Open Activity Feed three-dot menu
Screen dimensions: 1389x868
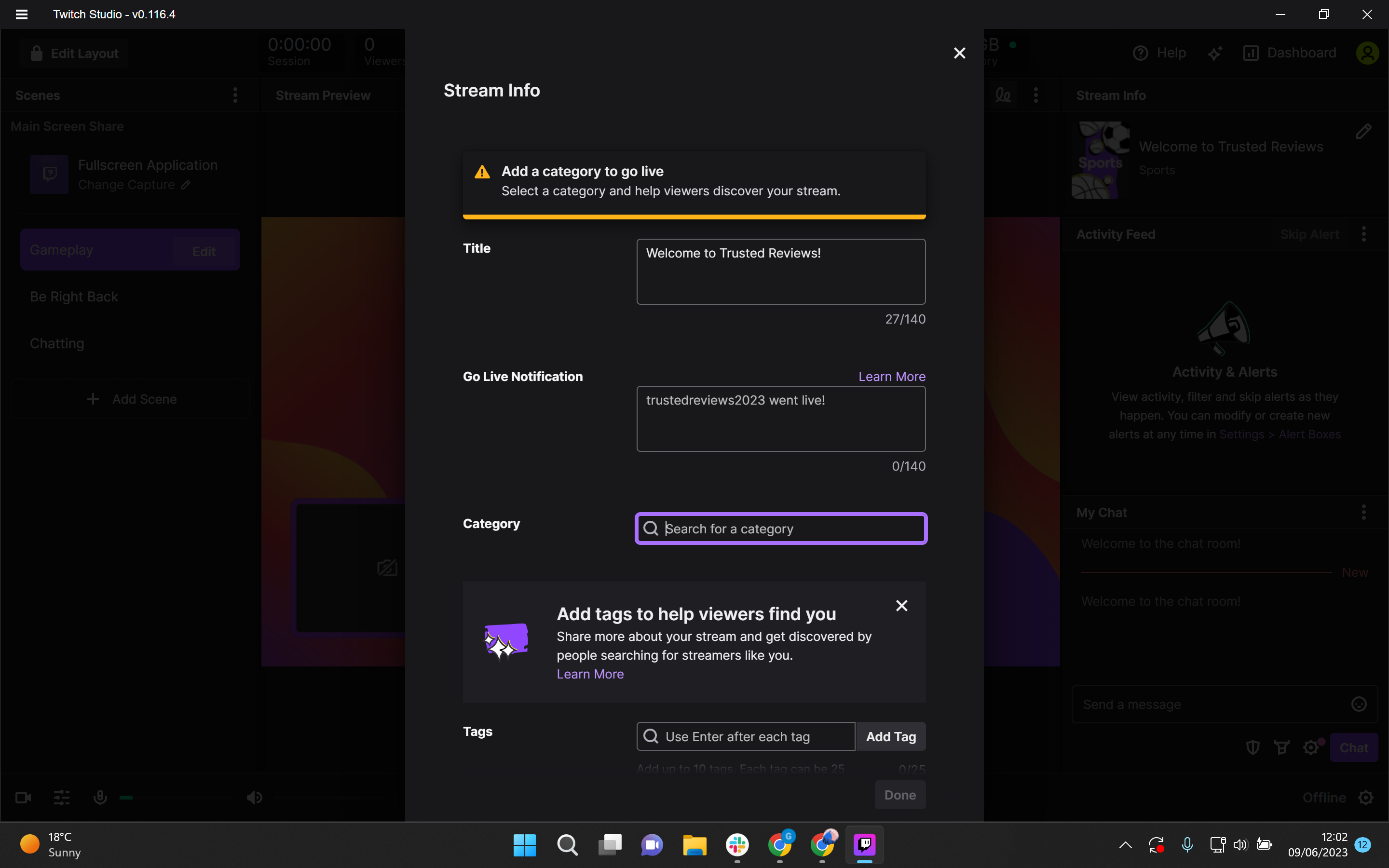[1364, 234]
